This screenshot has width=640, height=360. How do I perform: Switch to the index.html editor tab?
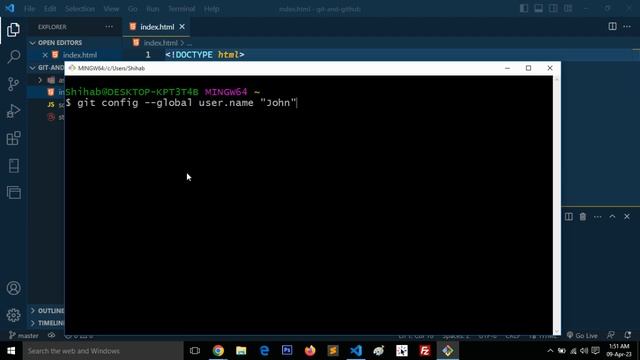click(x=157, y=27)
